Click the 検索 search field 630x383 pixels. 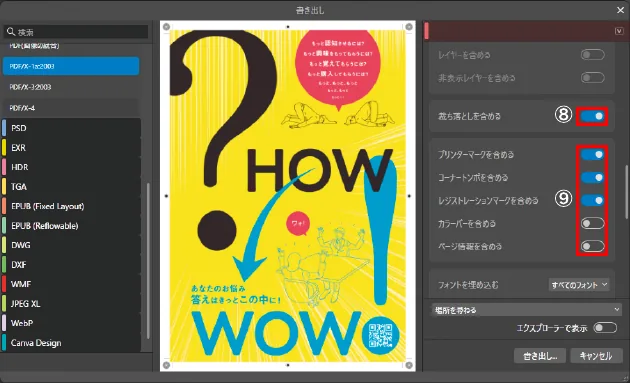76,32
